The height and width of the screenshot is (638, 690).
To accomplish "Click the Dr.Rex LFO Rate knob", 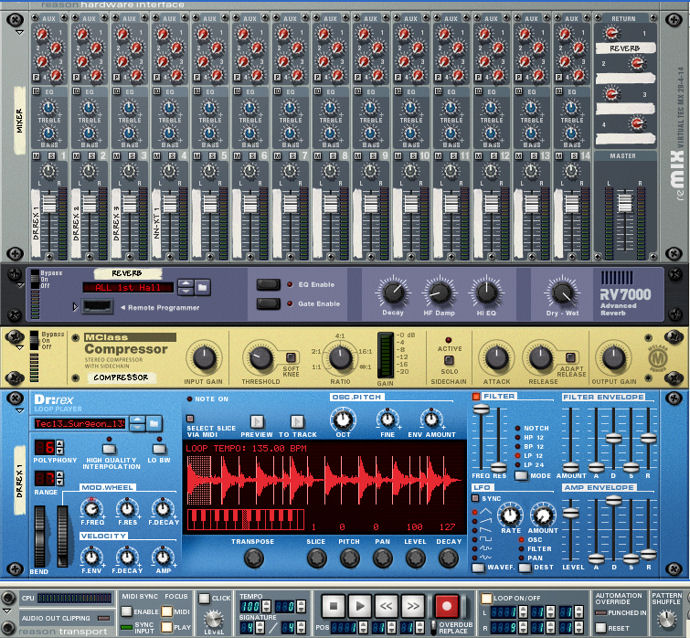I will coord(510,516).
